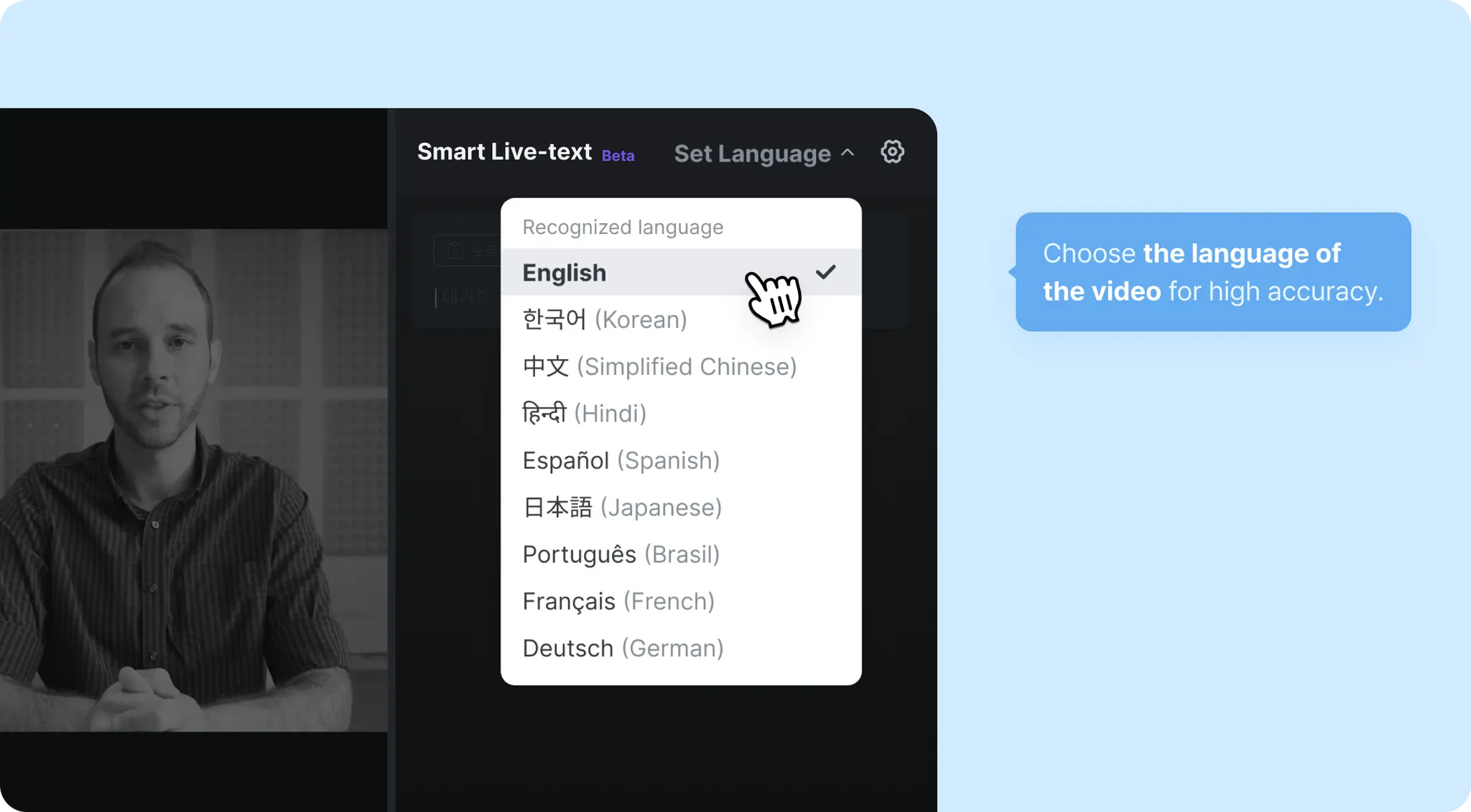Click the Smart Live-text title

tap(504, 151)
